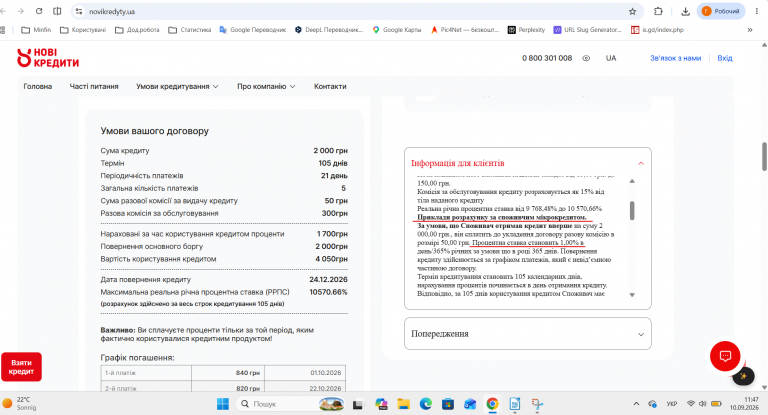Click the info box scroll up arrow

632,181
